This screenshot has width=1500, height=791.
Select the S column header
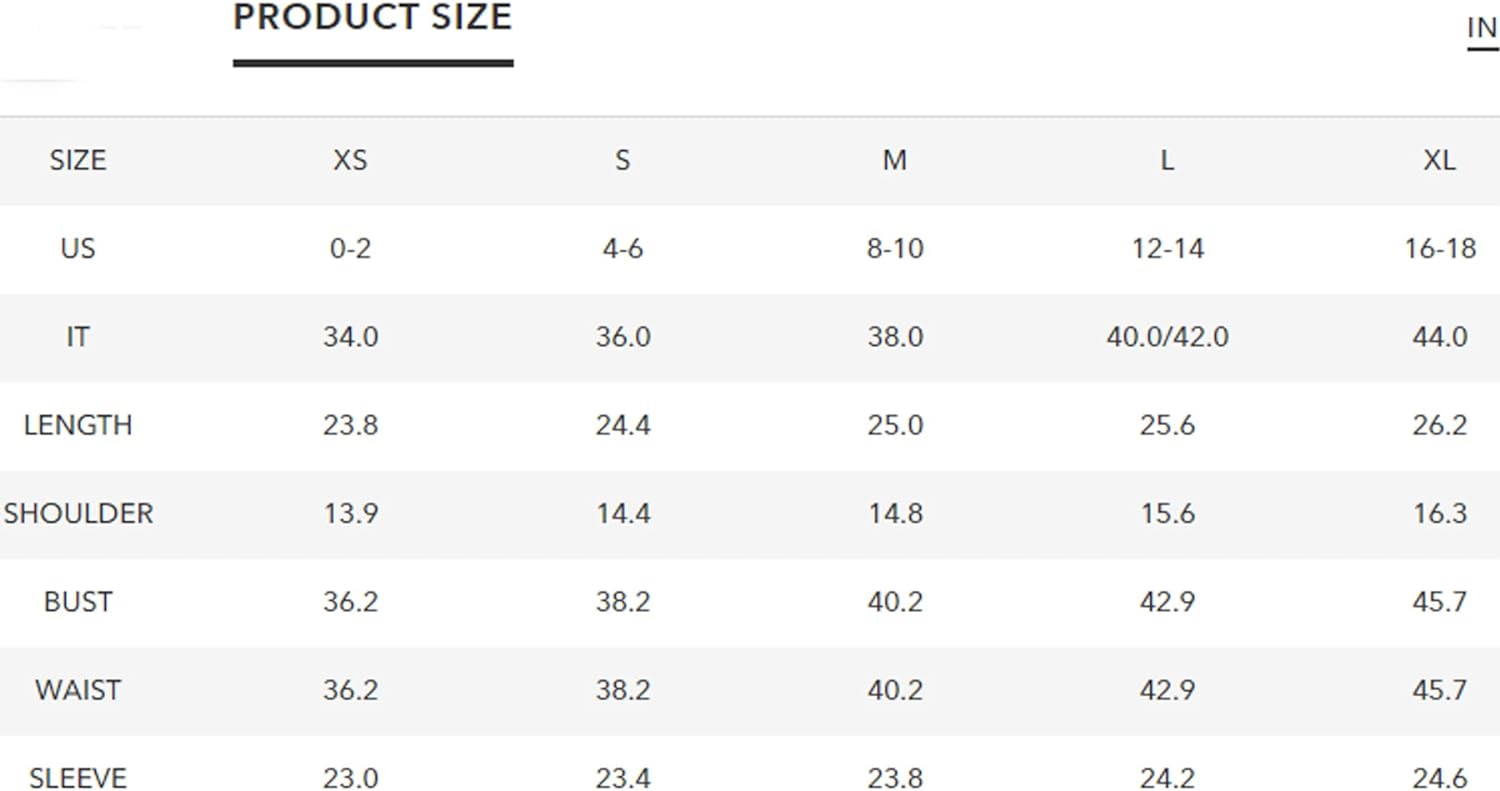pos(623,160)
